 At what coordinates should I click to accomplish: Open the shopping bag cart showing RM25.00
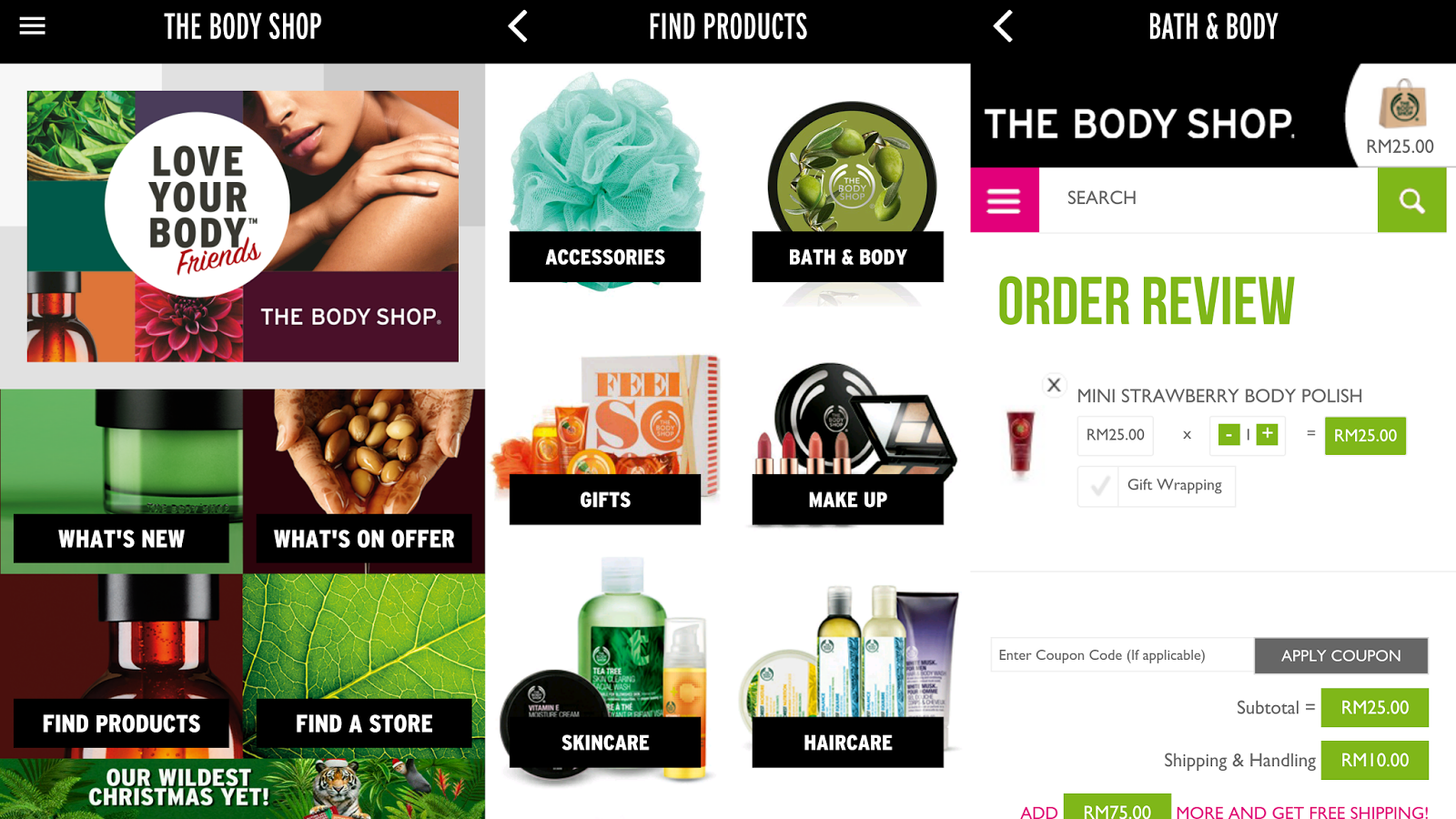tap(1400, 116)
